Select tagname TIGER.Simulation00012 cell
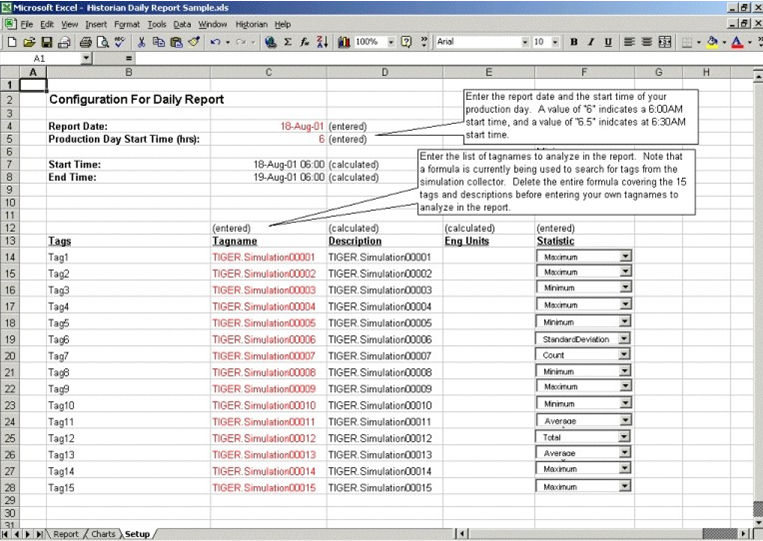The image size is (763, 541). point(264,438)
